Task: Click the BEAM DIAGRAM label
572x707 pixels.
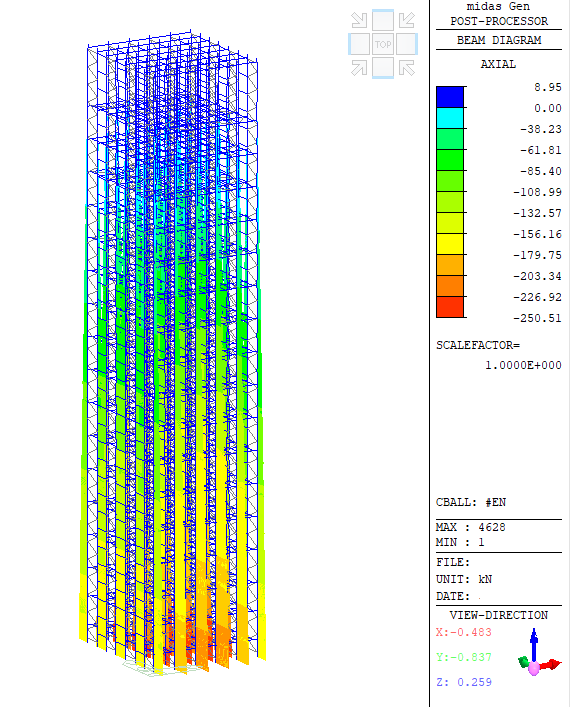Action: pos(499,40)
